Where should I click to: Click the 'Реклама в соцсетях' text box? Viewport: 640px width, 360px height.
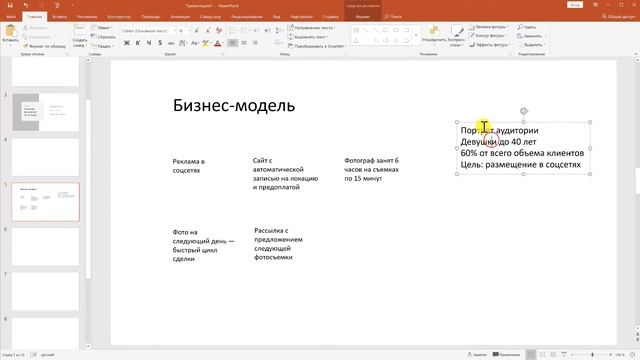tap(189, 166)
